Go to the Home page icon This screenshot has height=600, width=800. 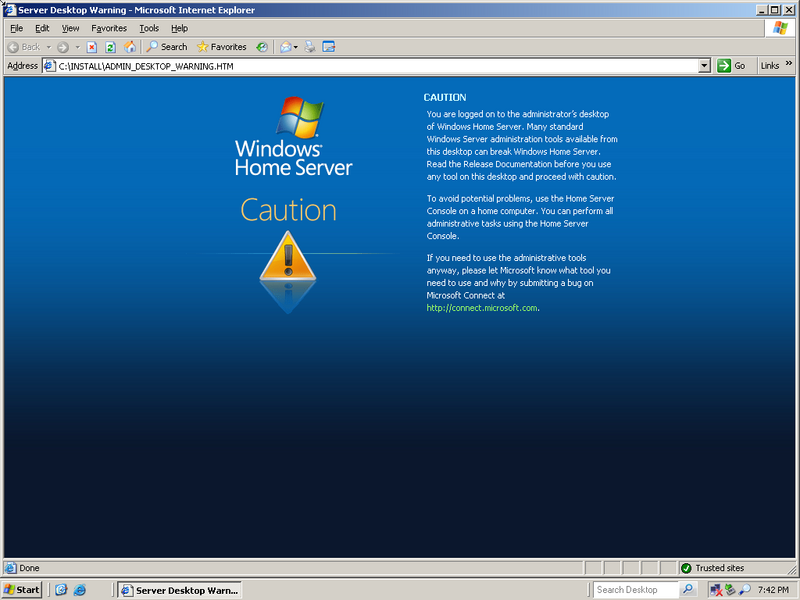130,47
